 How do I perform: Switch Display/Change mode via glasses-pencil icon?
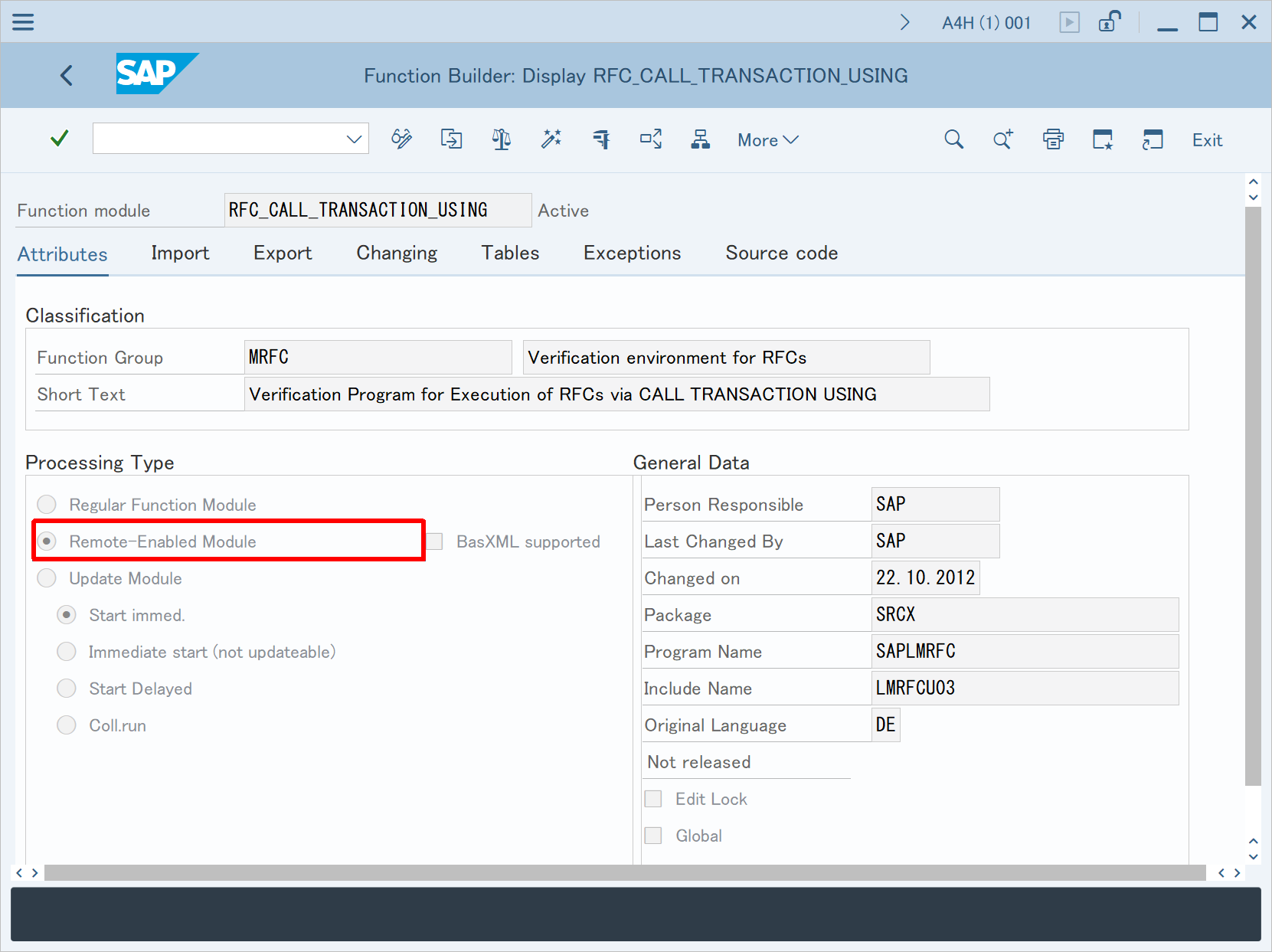click(401, 139)
